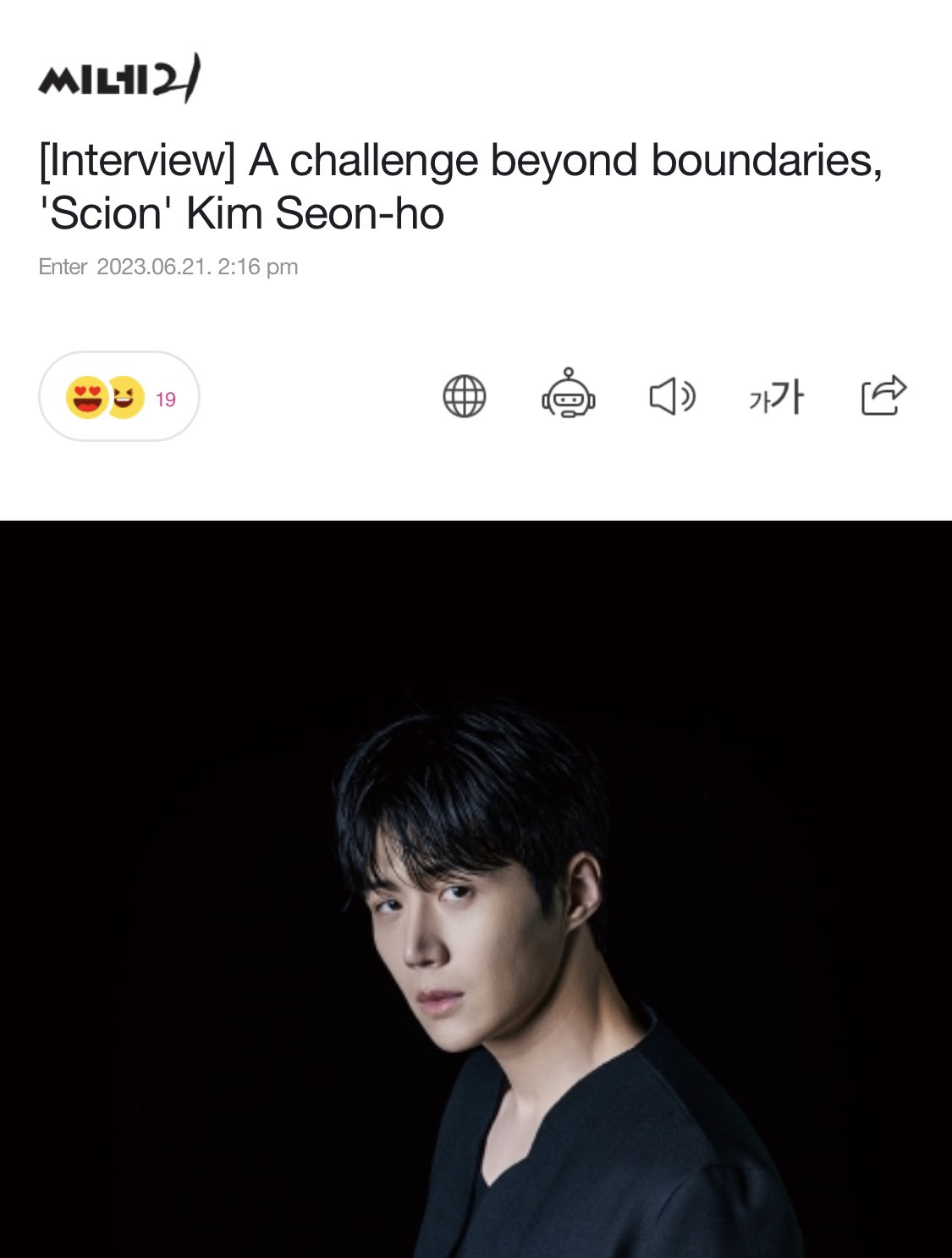Click the globe language translation icon
The width and height of the screenshot is (952, 1258).
(x=465, y=396)
